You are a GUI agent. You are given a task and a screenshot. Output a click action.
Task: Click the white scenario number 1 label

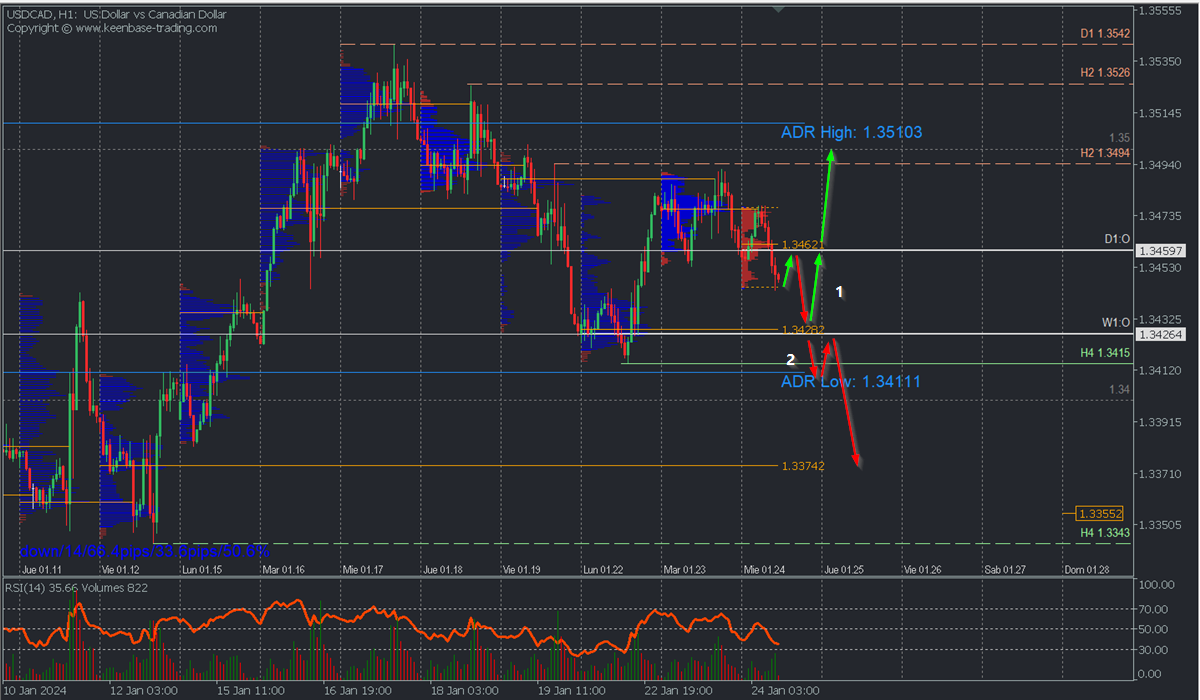coord(840,292)
